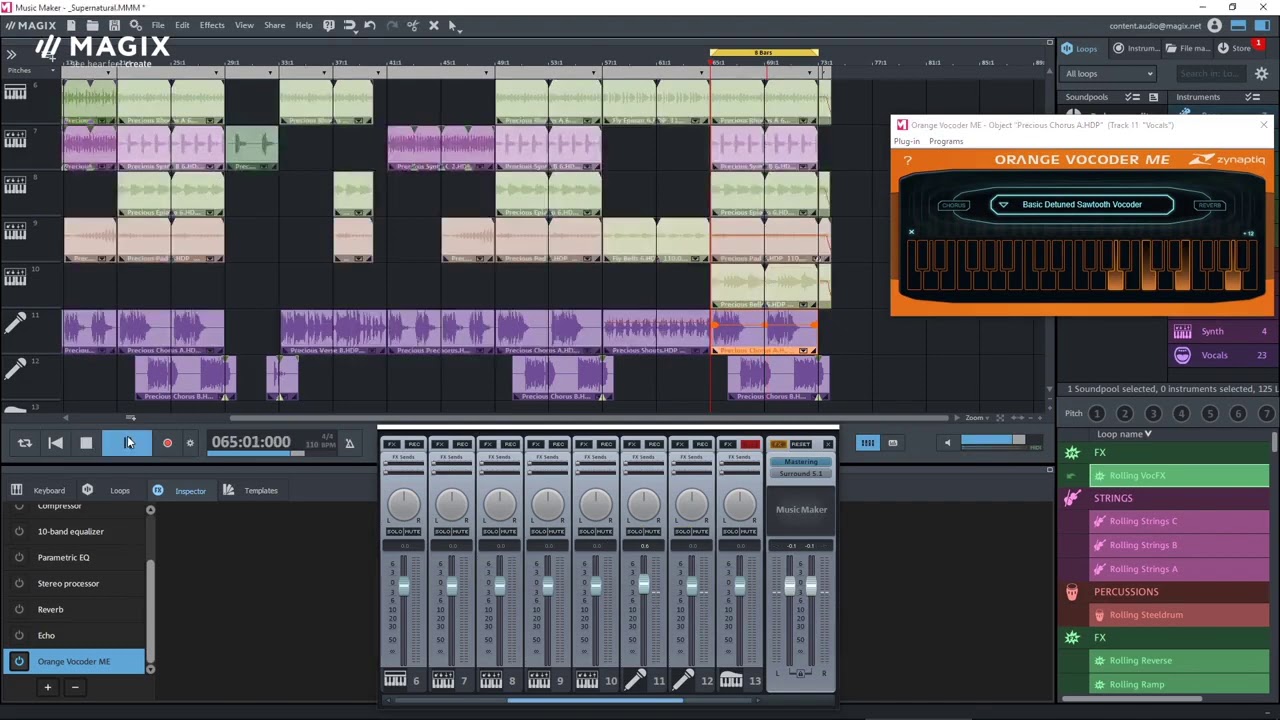Open Plug-in menu in vocoder window
The height and width of the screenshot is (720, 1280).
coord(907,141)
